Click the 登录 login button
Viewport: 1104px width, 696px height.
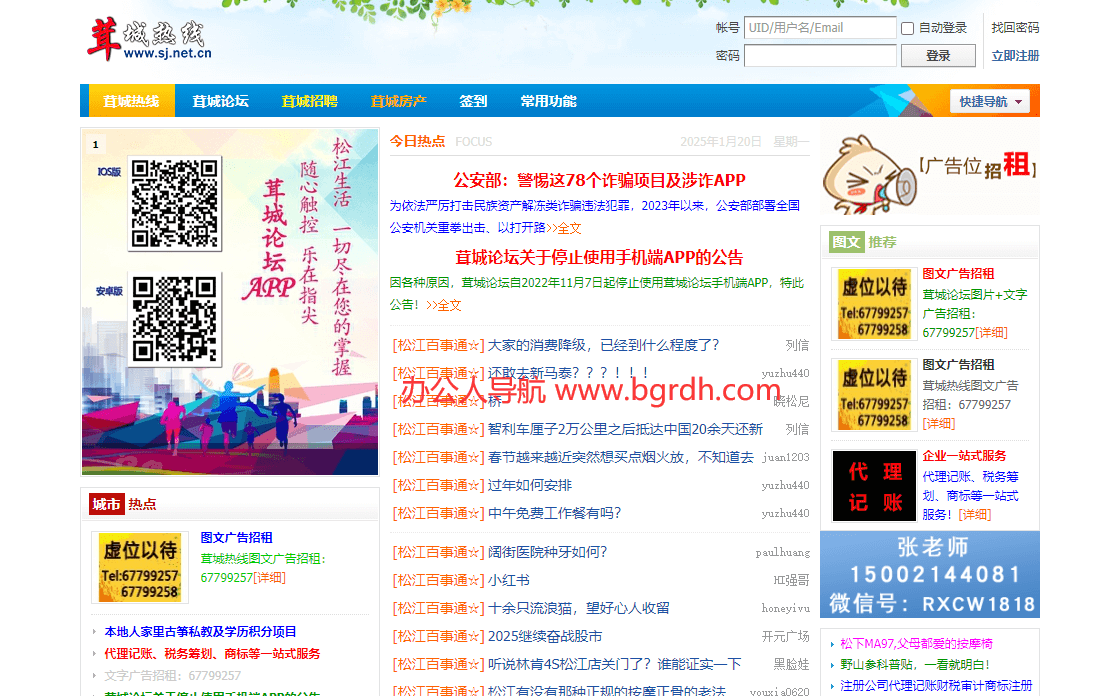pos(938,56)
